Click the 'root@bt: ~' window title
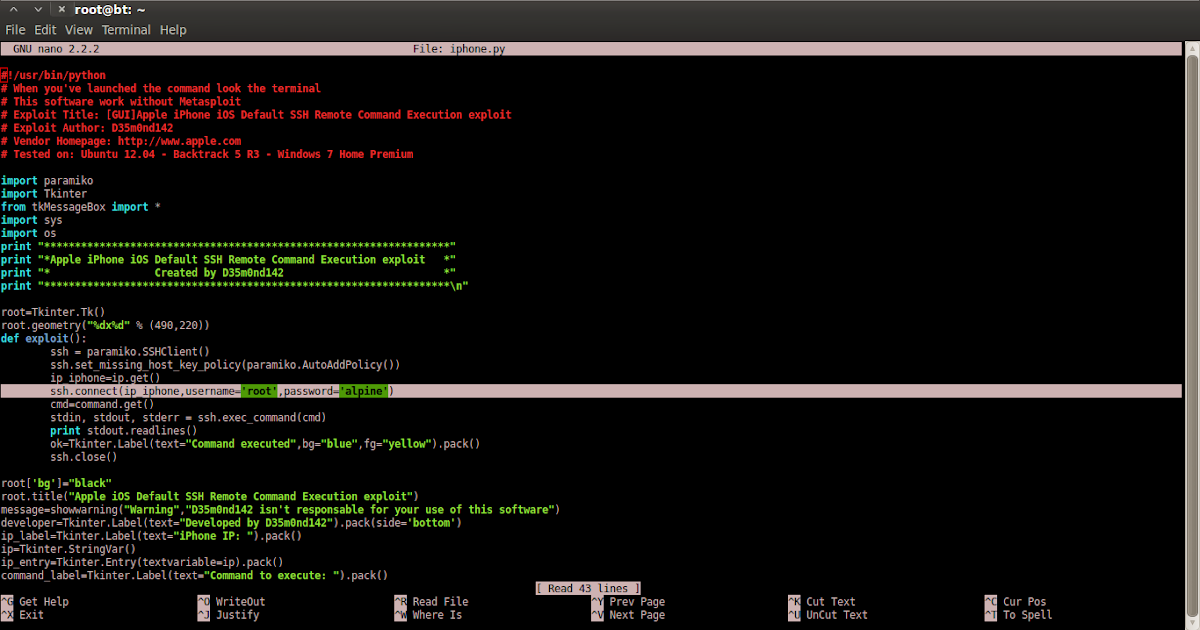 (110, 9)
